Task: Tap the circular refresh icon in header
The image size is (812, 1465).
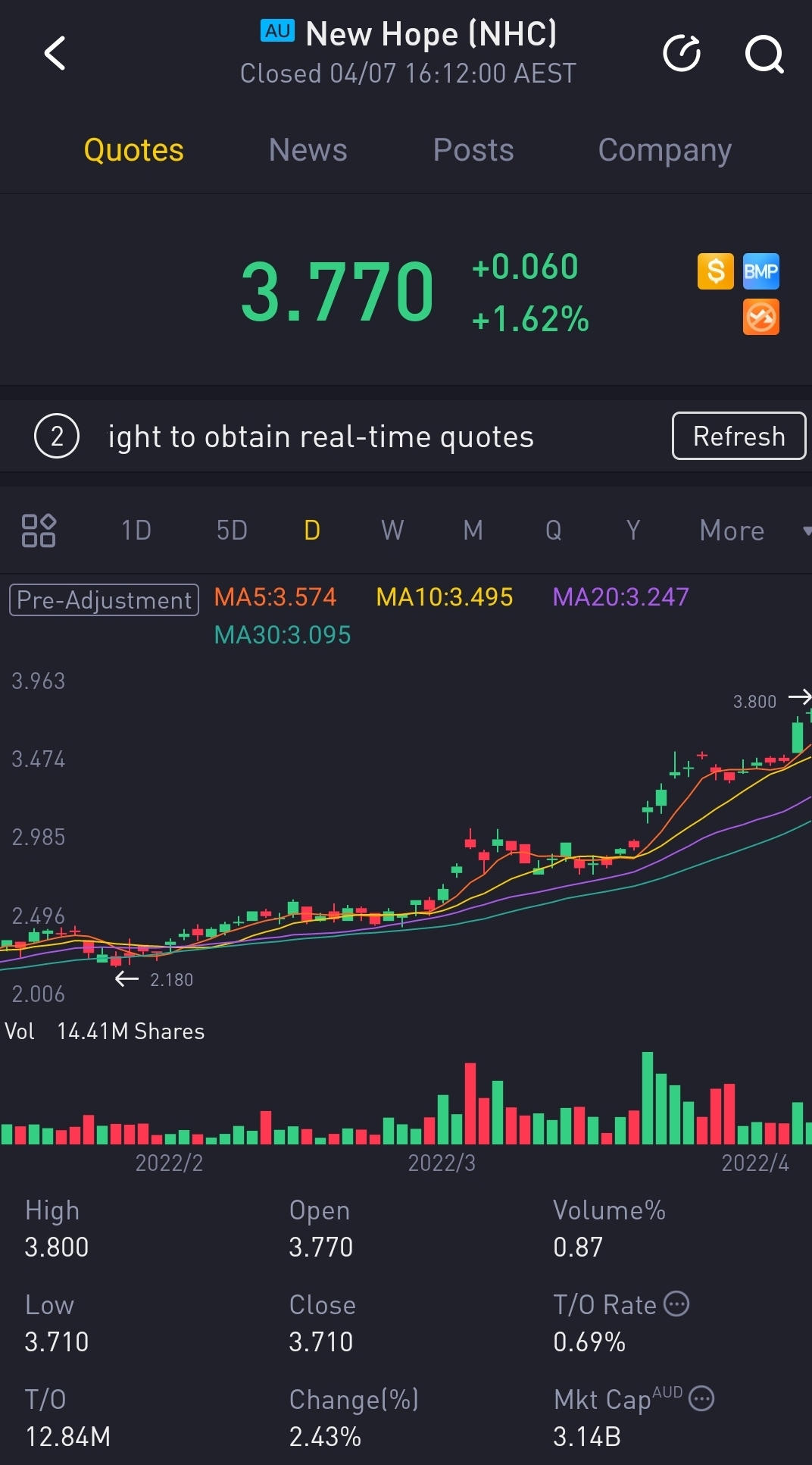Action: [682, 53]
